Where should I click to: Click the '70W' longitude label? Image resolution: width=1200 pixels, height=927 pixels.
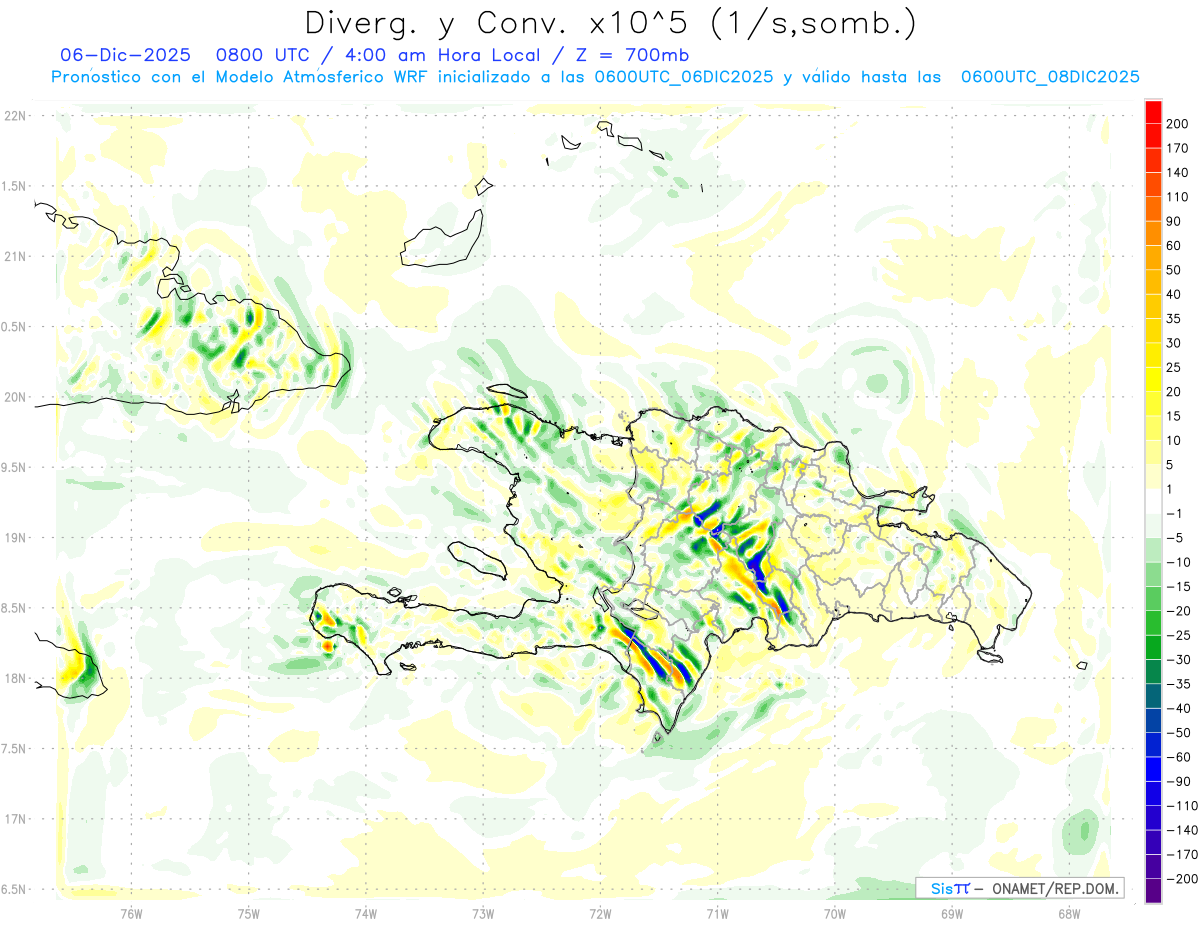tap(834, 915)
